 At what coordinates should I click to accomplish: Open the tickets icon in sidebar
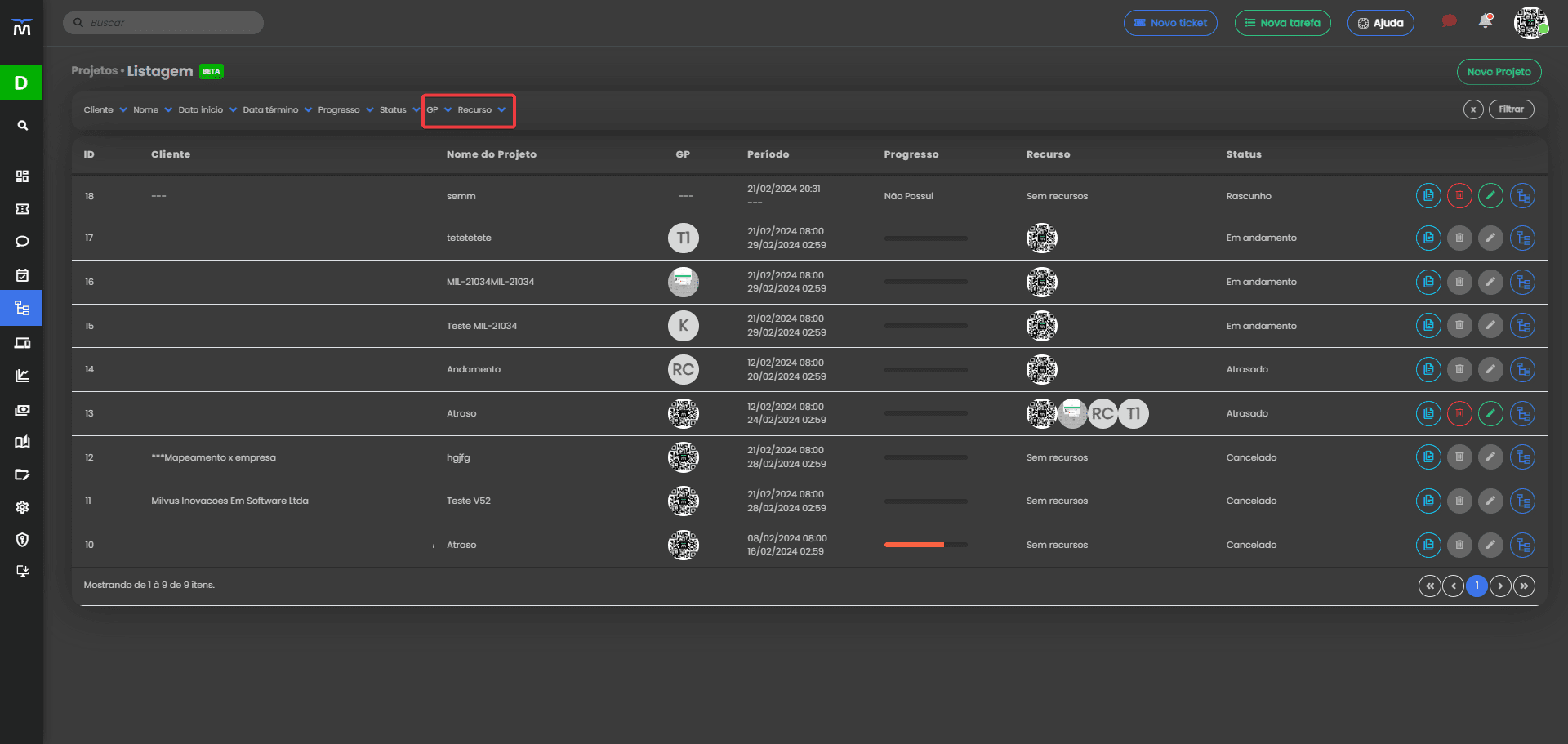pos(23,209)
